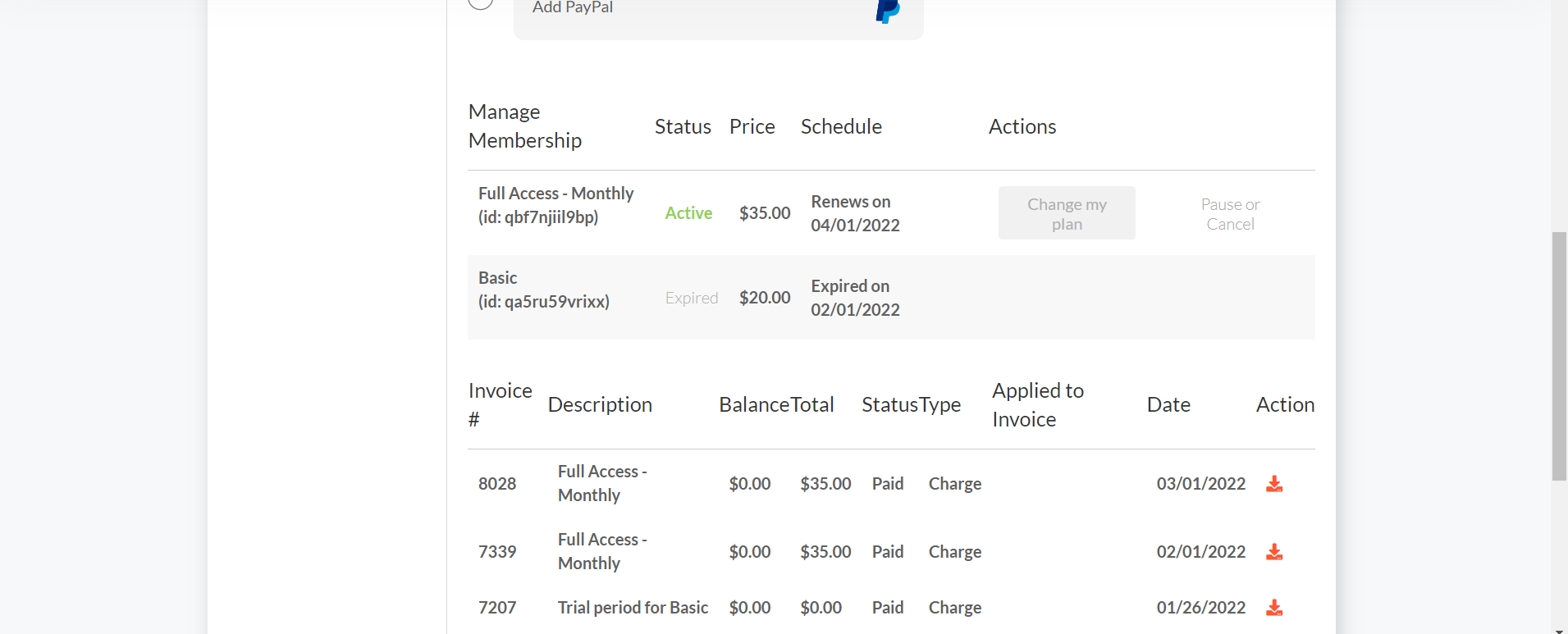Download the Trial period invoice 7207
The height and width of the screenshot is (634, 1568).
pos(1273,608)
